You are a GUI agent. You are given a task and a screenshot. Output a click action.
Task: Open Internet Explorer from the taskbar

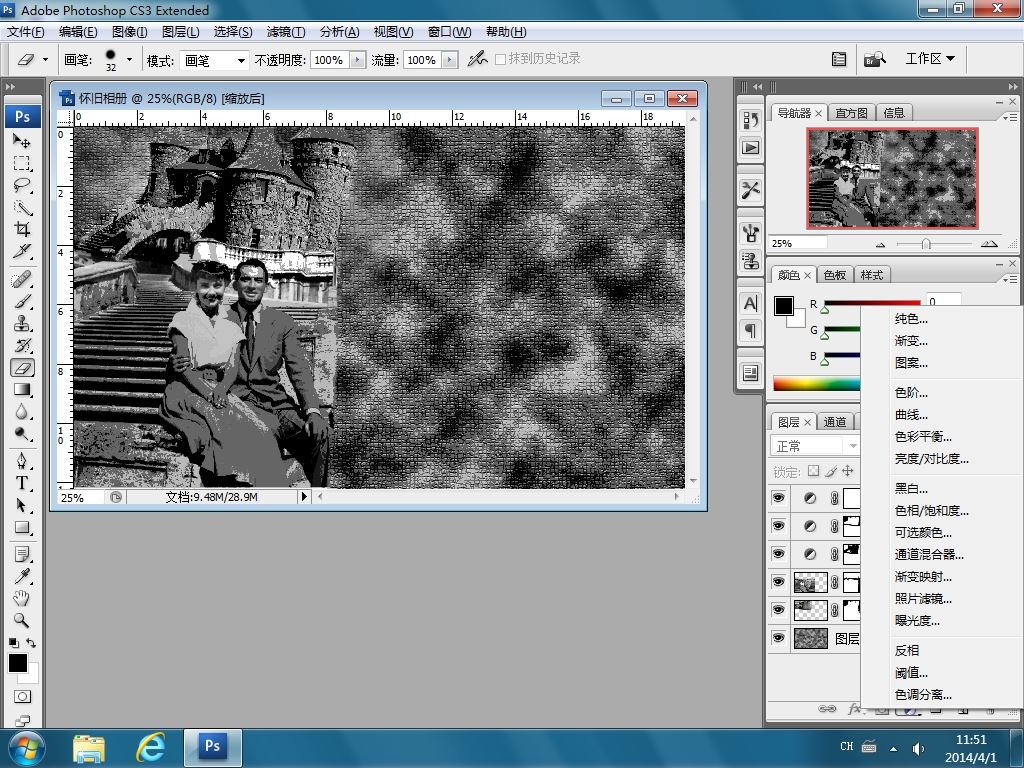(x=150, y=746)
